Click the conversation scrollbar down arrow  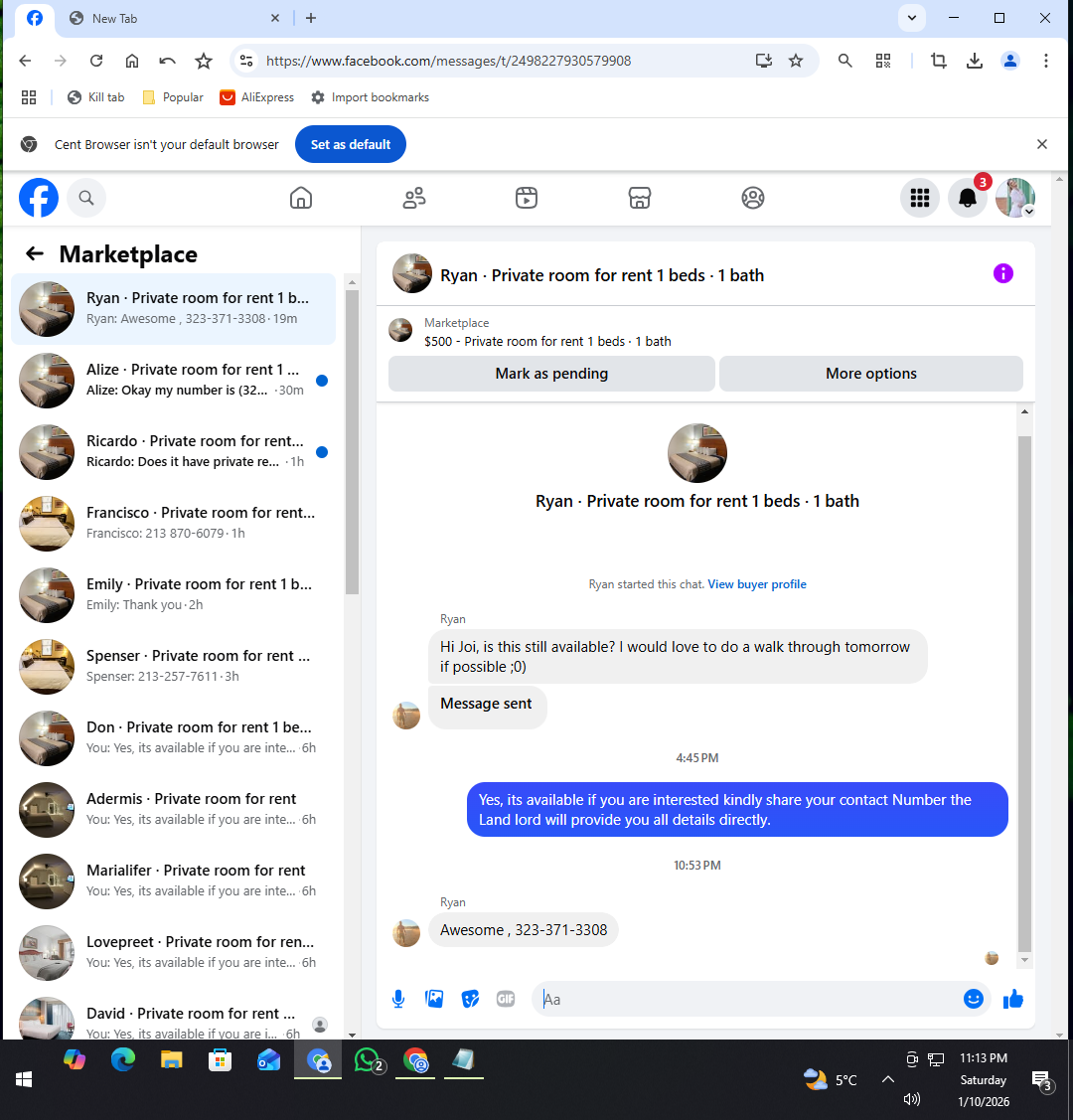tap(1024, 960)
